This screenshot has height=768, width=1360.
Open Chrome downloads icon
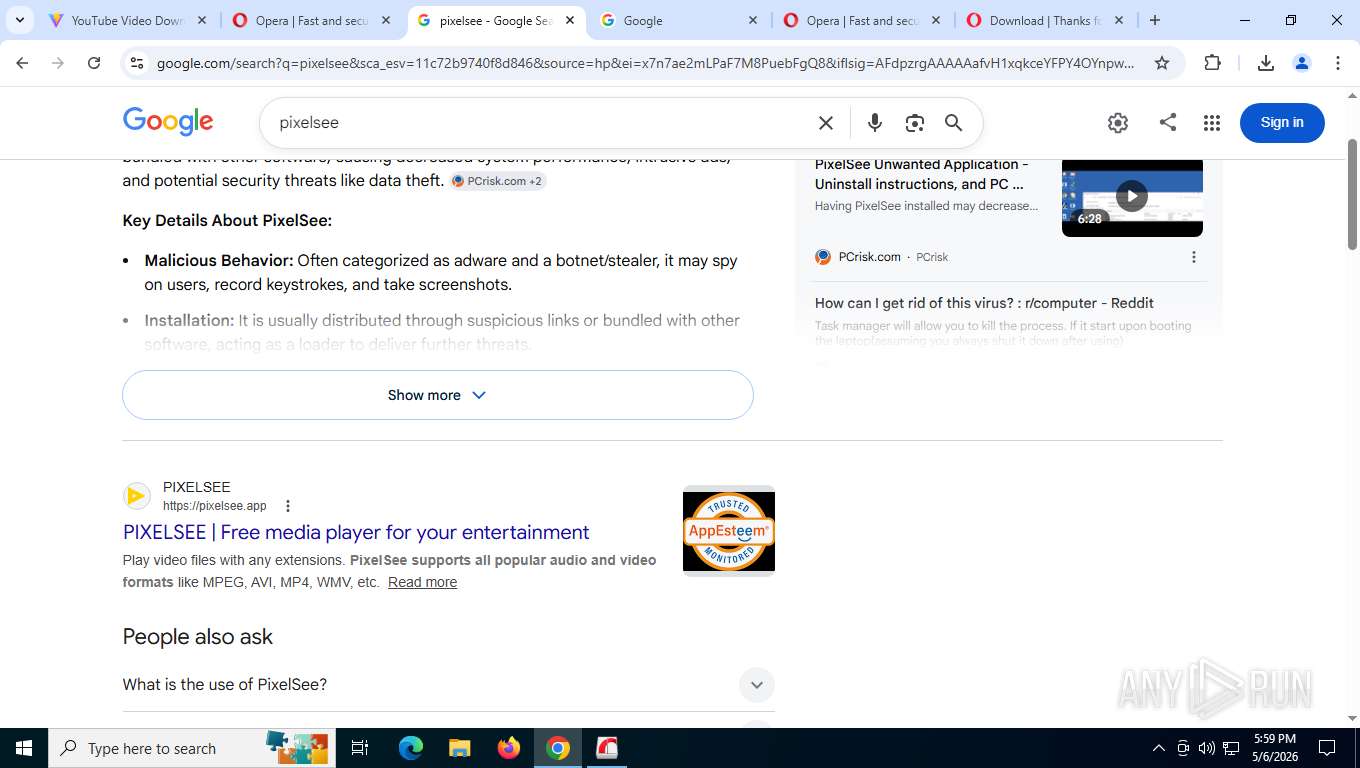coord(1265,63)
